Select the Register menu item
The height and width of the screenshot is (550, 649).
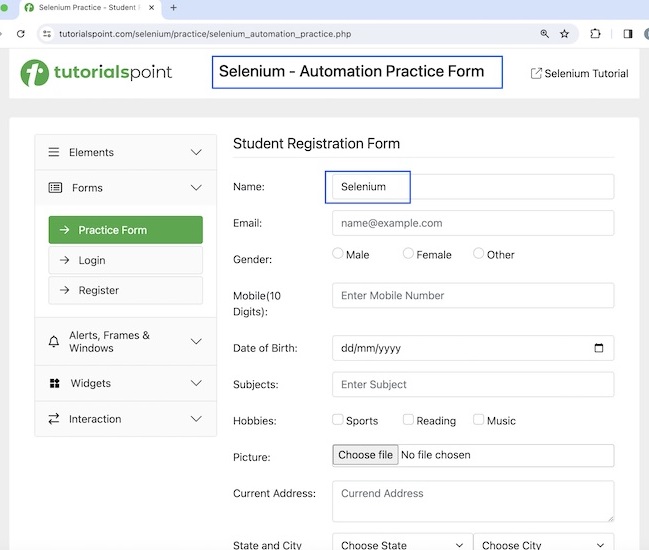click(x=125, y=291)
